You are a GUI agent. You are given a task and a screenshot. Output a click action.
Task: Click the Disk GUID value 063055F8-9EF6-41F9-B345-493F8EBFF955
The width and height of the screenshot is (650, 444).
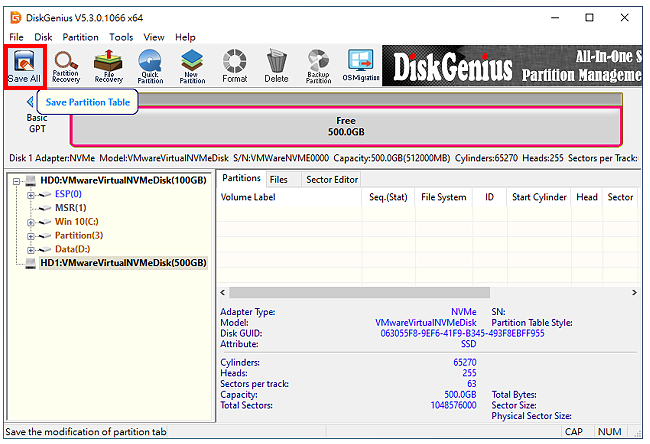(x=463, y=334)
